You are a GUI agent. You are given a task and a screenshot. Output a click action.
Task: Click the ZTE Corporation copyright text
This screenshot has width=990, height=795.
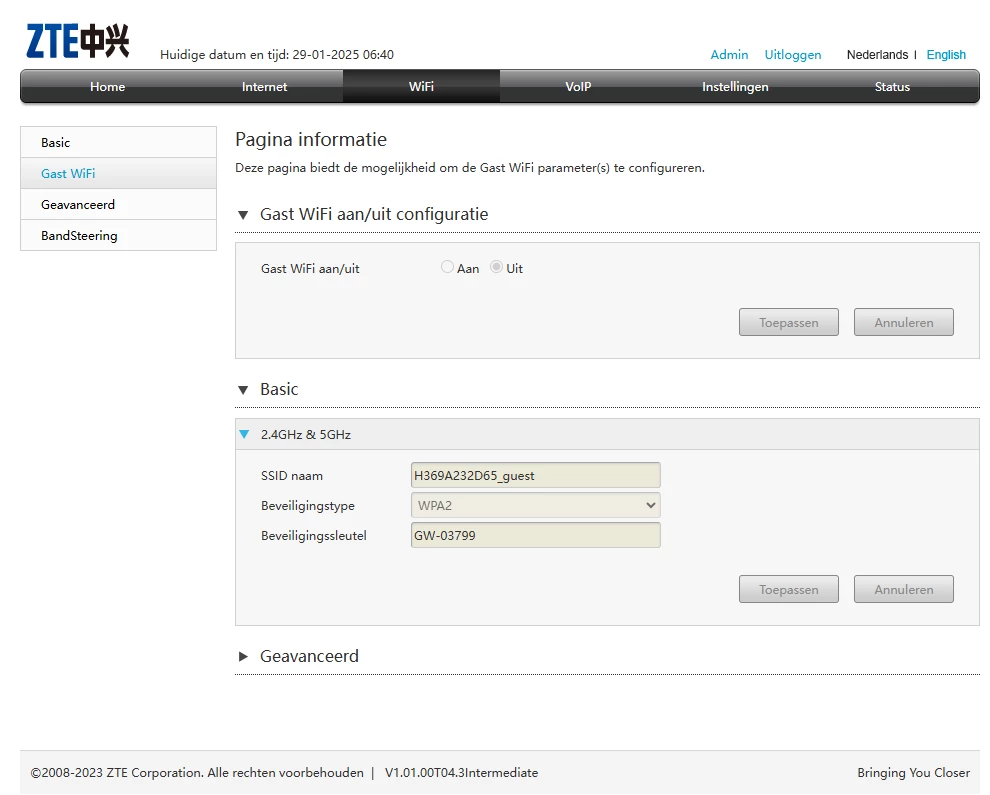click(197, 773)
